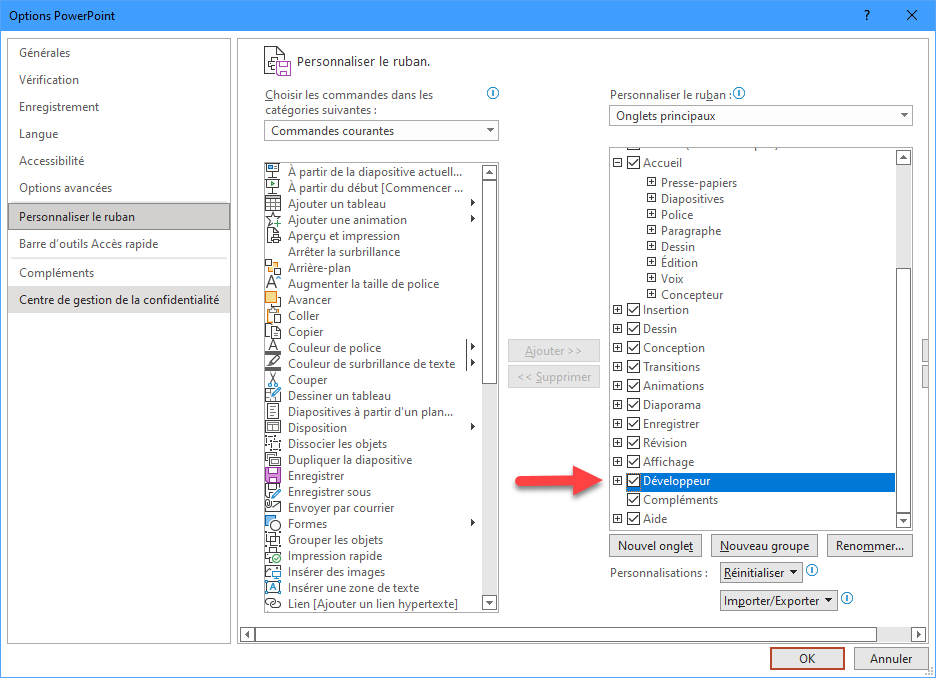Toggle the Insertion checkbox
Image resolution: width=936 pixels, height=678 pixels.
pos(633,310)
